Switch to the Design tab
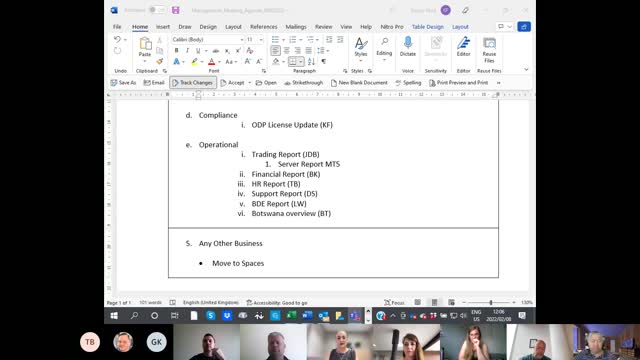 [x=208, y=27]
